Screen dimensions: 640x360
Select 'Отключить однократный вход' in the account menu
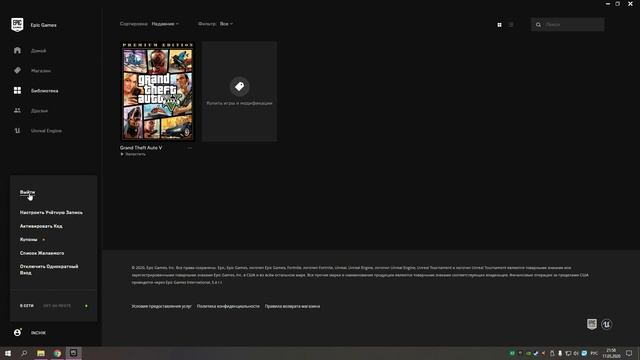tap(49, 269)
